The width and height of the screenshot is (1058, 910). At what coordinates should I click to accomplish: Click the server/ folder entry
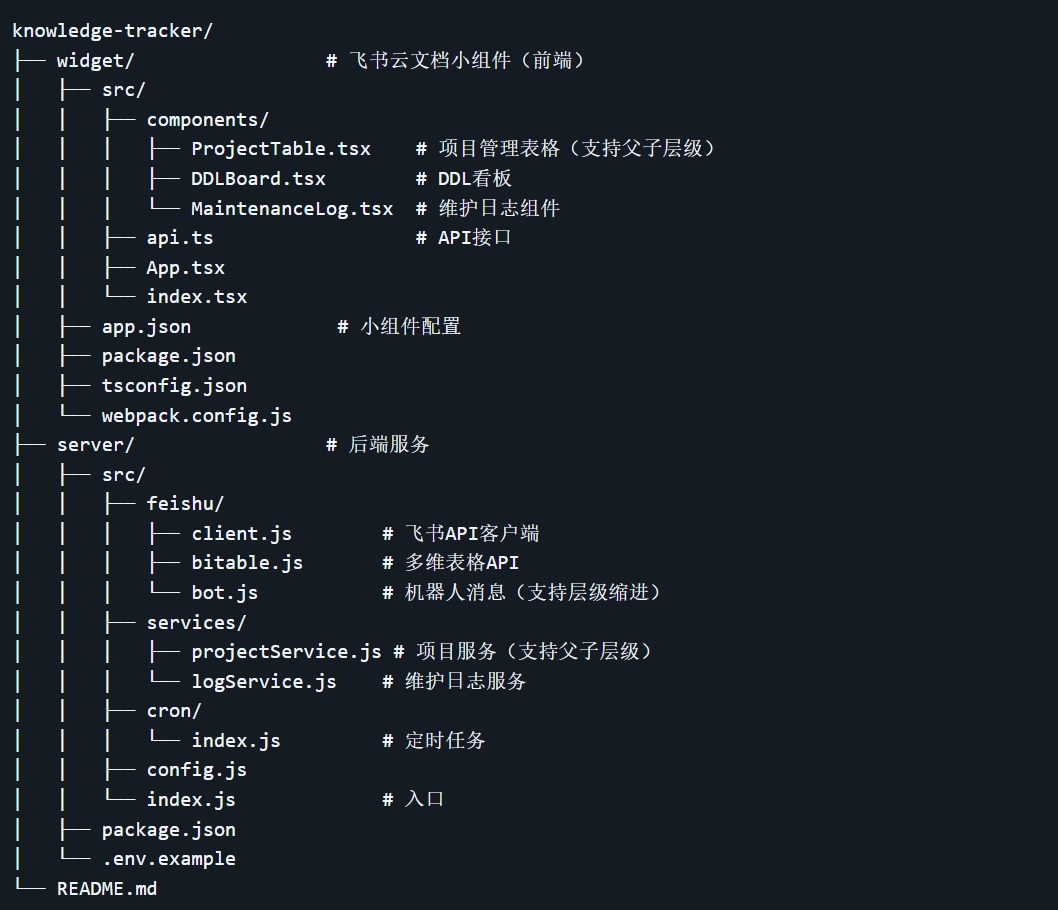point(96,445)
